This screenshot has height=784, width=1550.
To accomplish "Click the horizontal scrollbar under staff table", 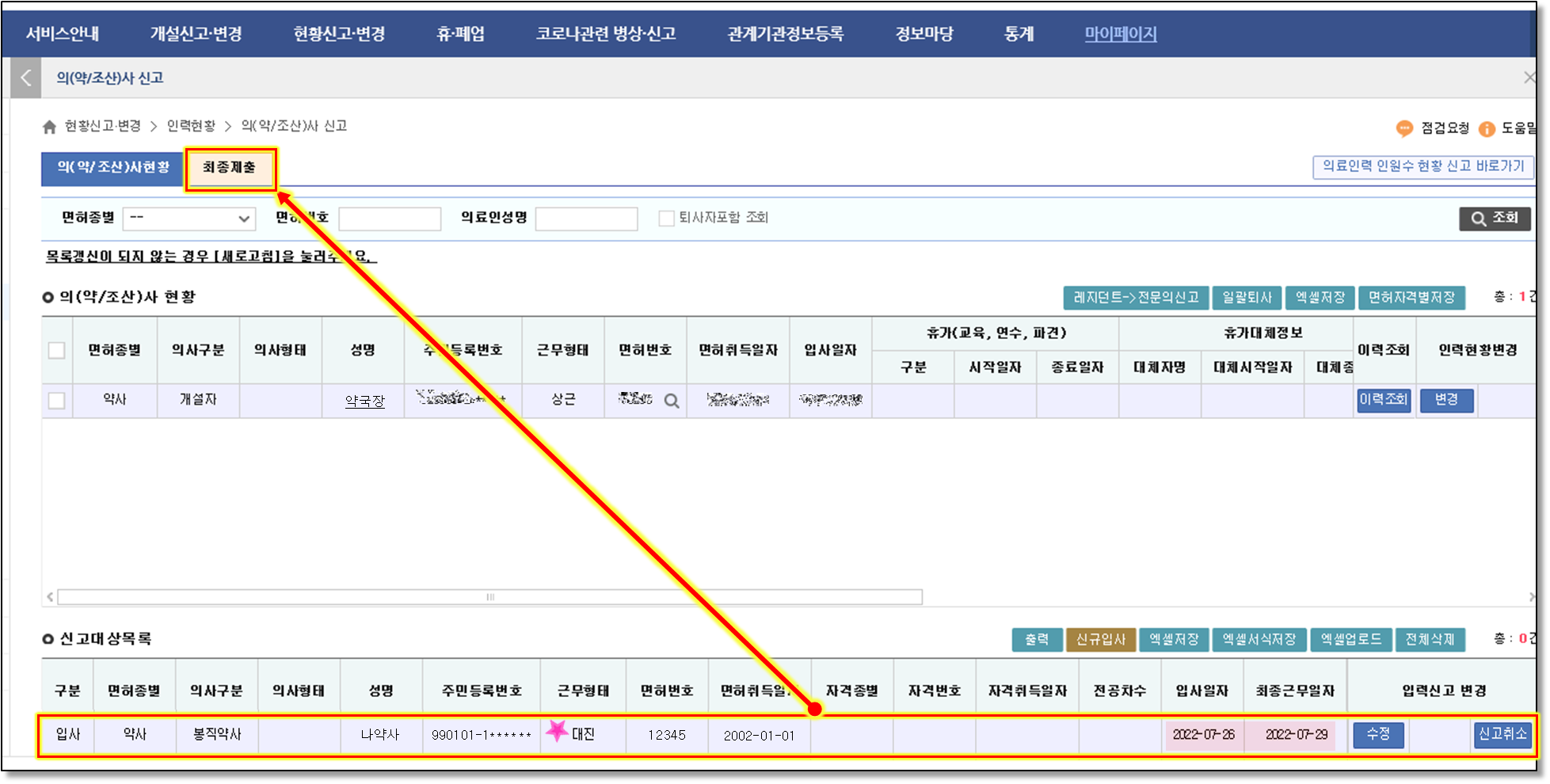I will pyautogui.click(x=489, y=597).
